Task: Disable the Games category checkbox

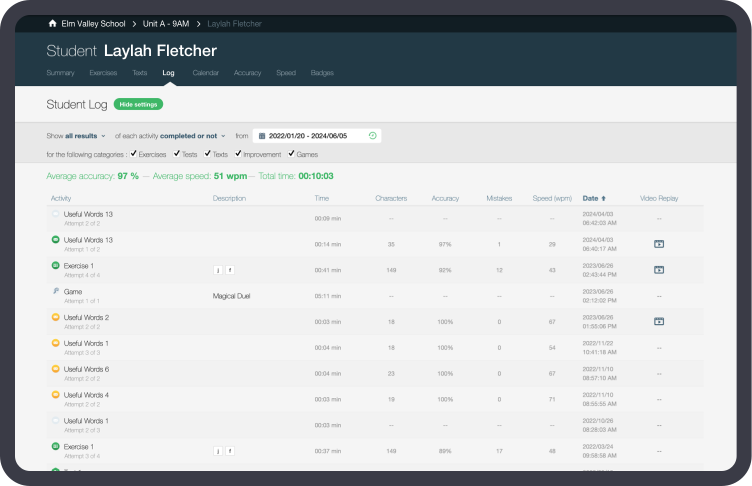Action: tap(291, 154)
